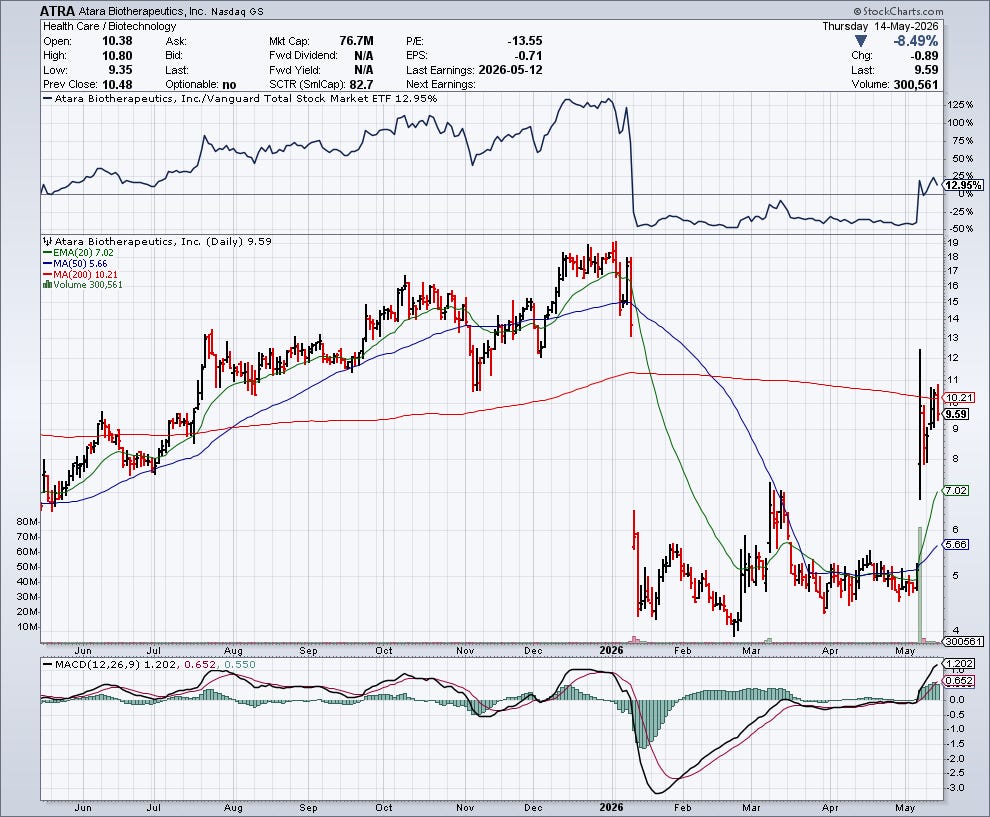Screen dimensions: 990x817
Task: Click the 9.59 last price tag on axis
Action: pyautogui.click(x=957, y=414)
